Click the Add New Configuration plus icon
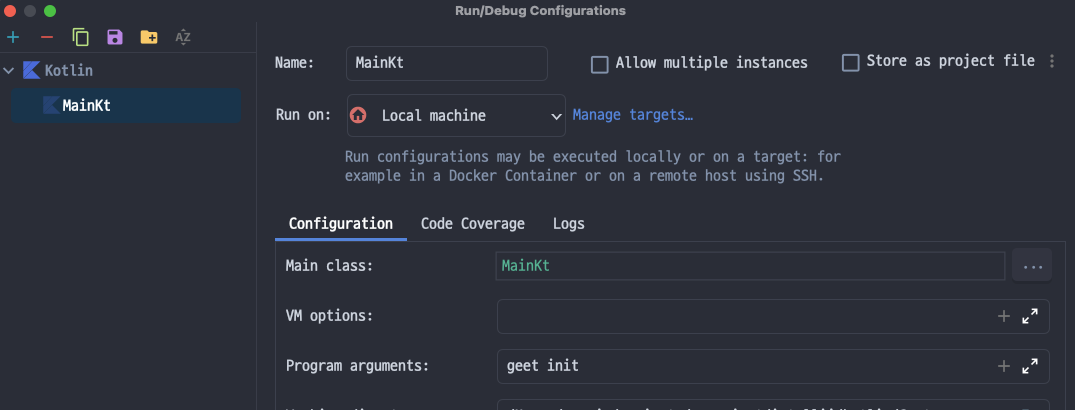This screenshot has height=410, width=1075. 13,38
